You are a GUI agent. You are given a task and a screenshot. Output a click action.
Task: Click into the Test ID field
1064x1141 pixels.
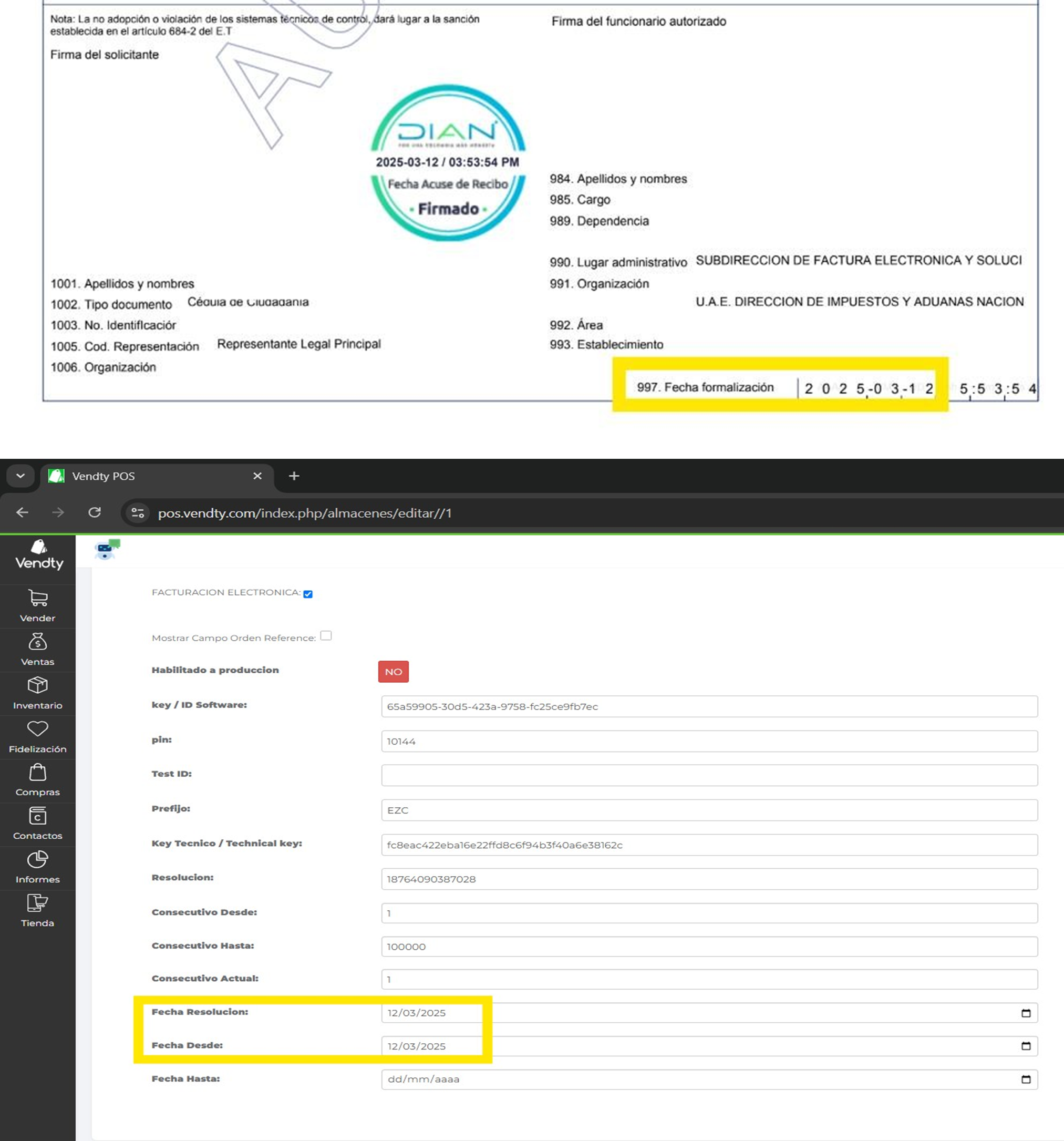tap(709, 775)
